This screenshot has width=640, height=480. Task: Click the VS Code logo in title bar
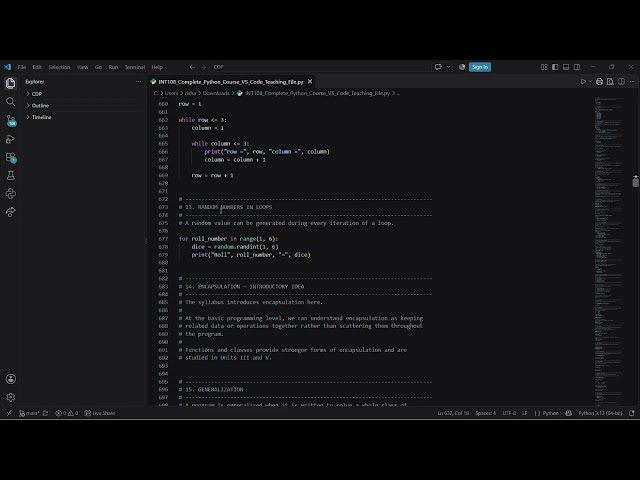(x=8, y=67)
